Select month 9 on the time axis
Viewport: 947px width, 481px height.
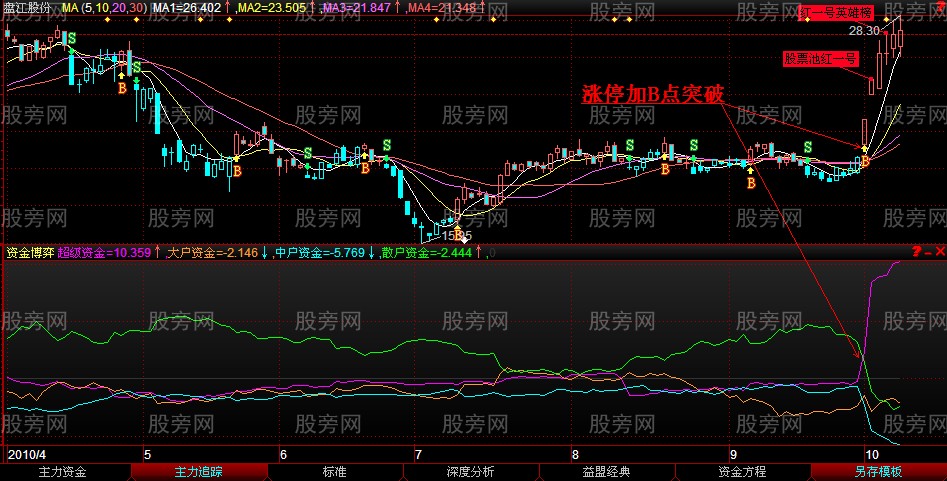(x=733, y=454)
